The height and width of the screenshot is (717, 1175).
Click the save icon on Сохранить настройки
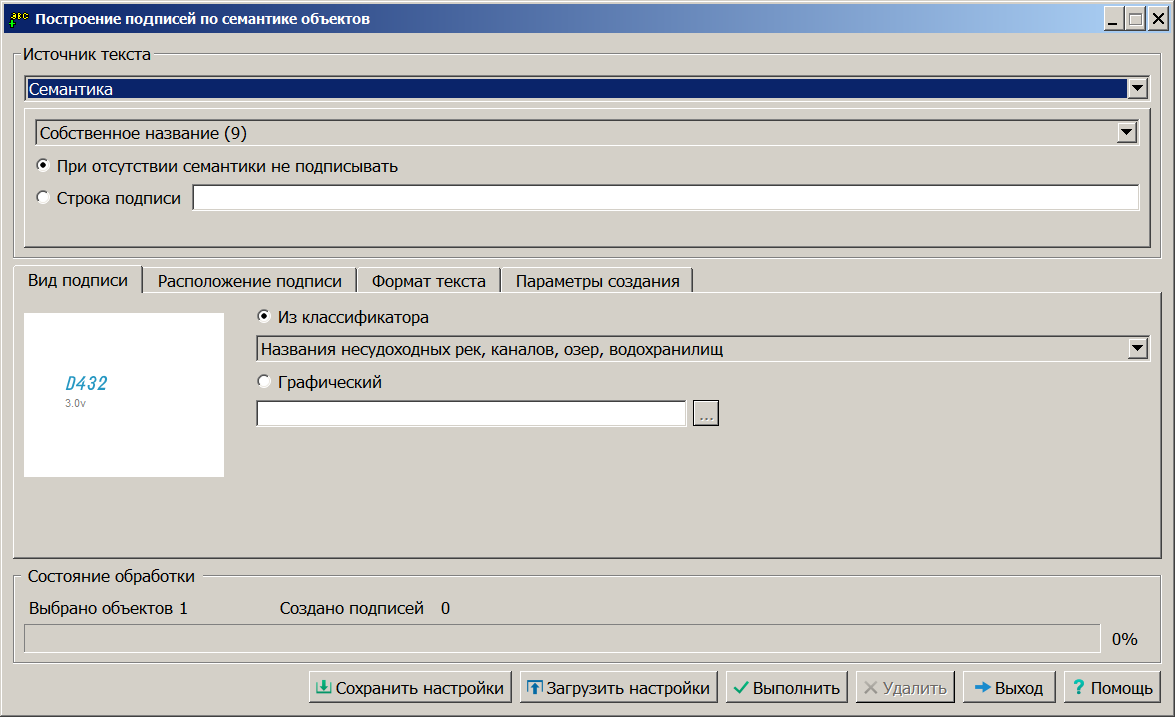(x=323, y=688)
